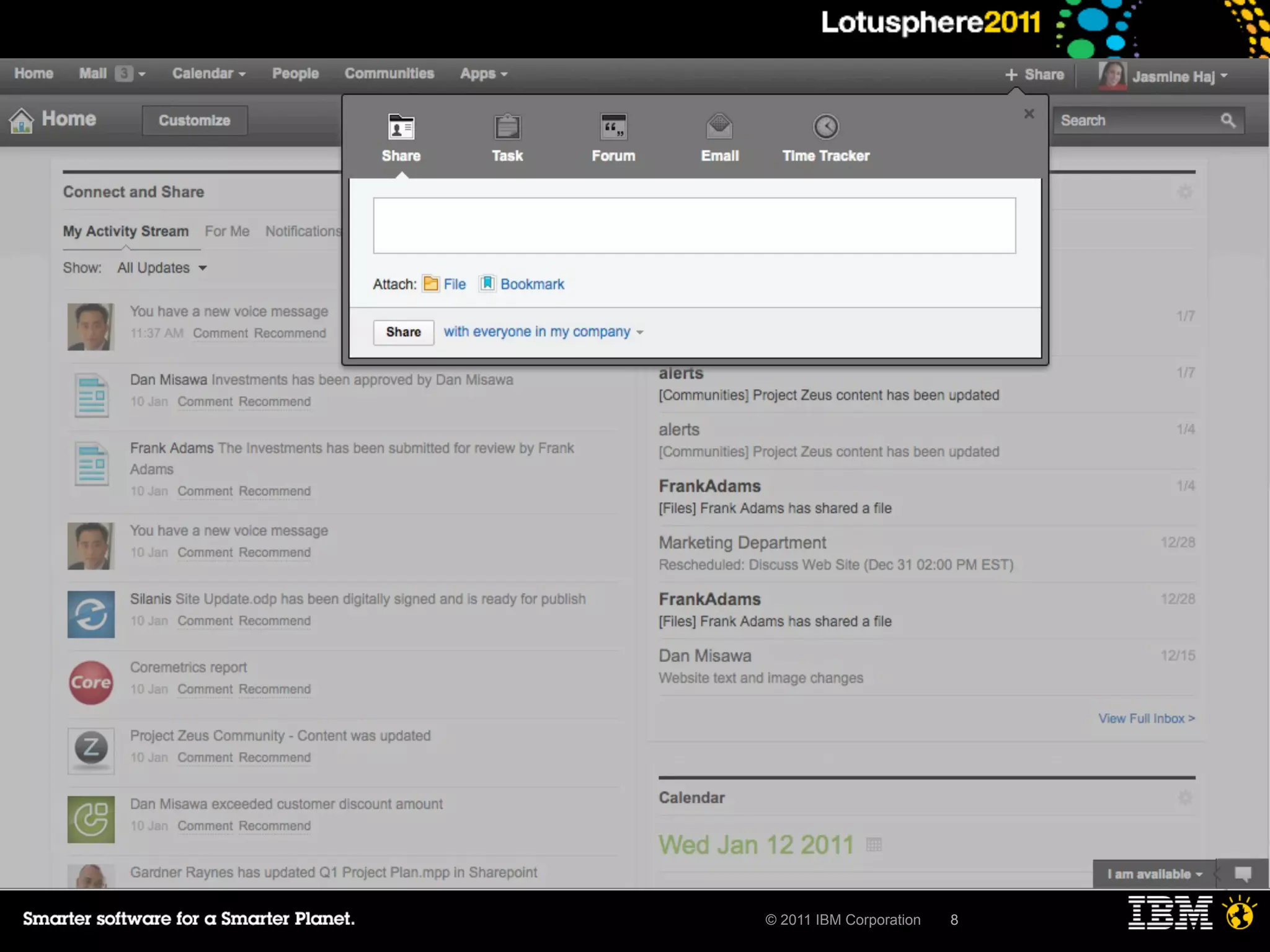Screen dimensions: 1270x952
Task: Switch to the Notifications tab
Action: click(303, 231)
